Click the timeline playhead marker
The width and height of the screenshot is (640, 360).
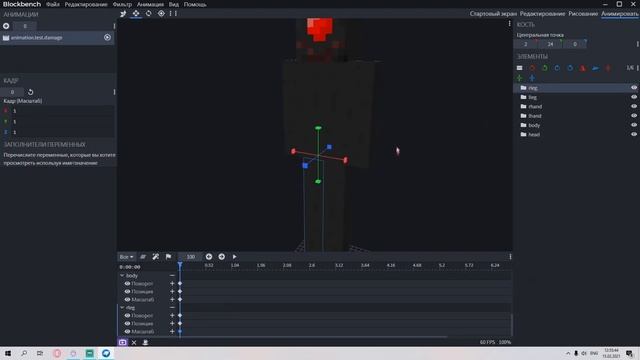pos(180,265)
